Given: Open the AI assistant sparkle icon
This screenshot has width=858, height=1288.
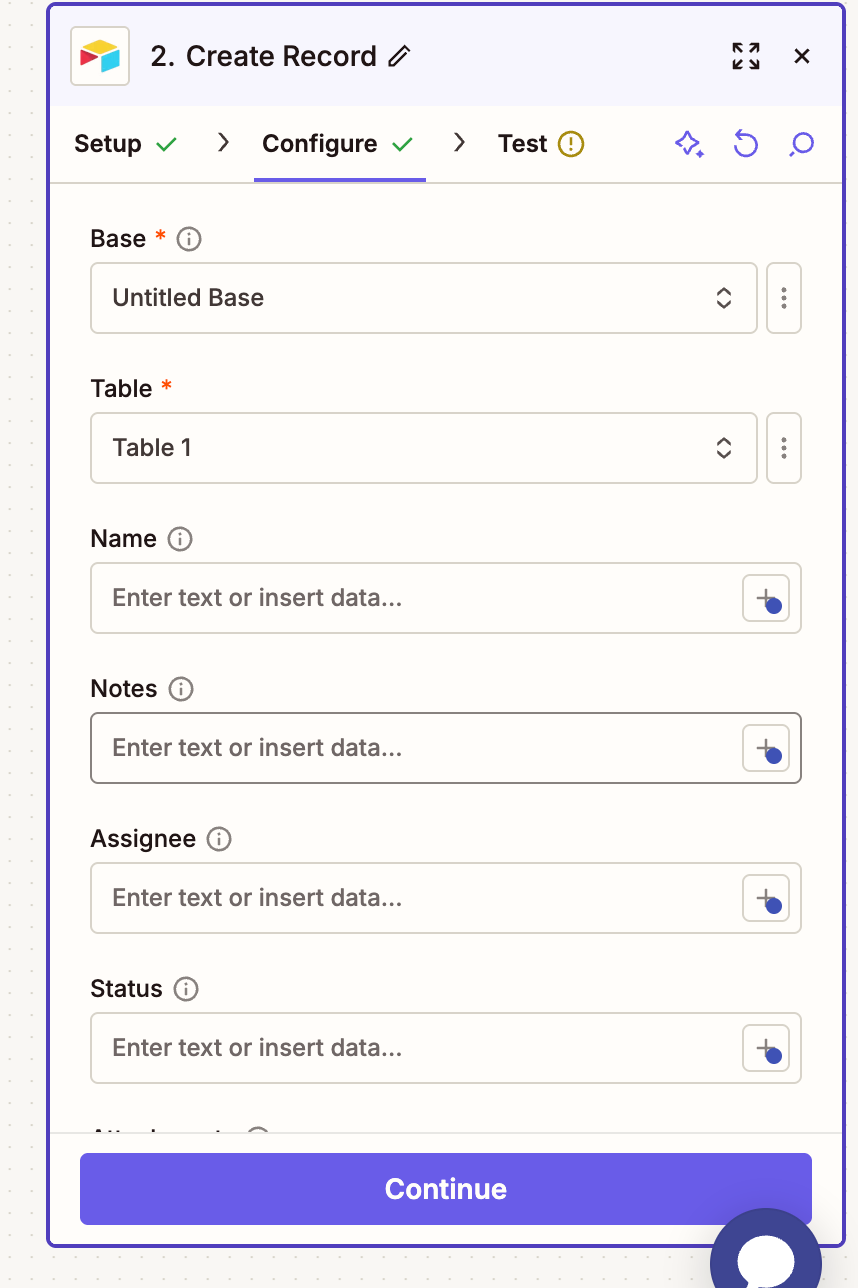Looking at the screenshot, I should point(689,144).
